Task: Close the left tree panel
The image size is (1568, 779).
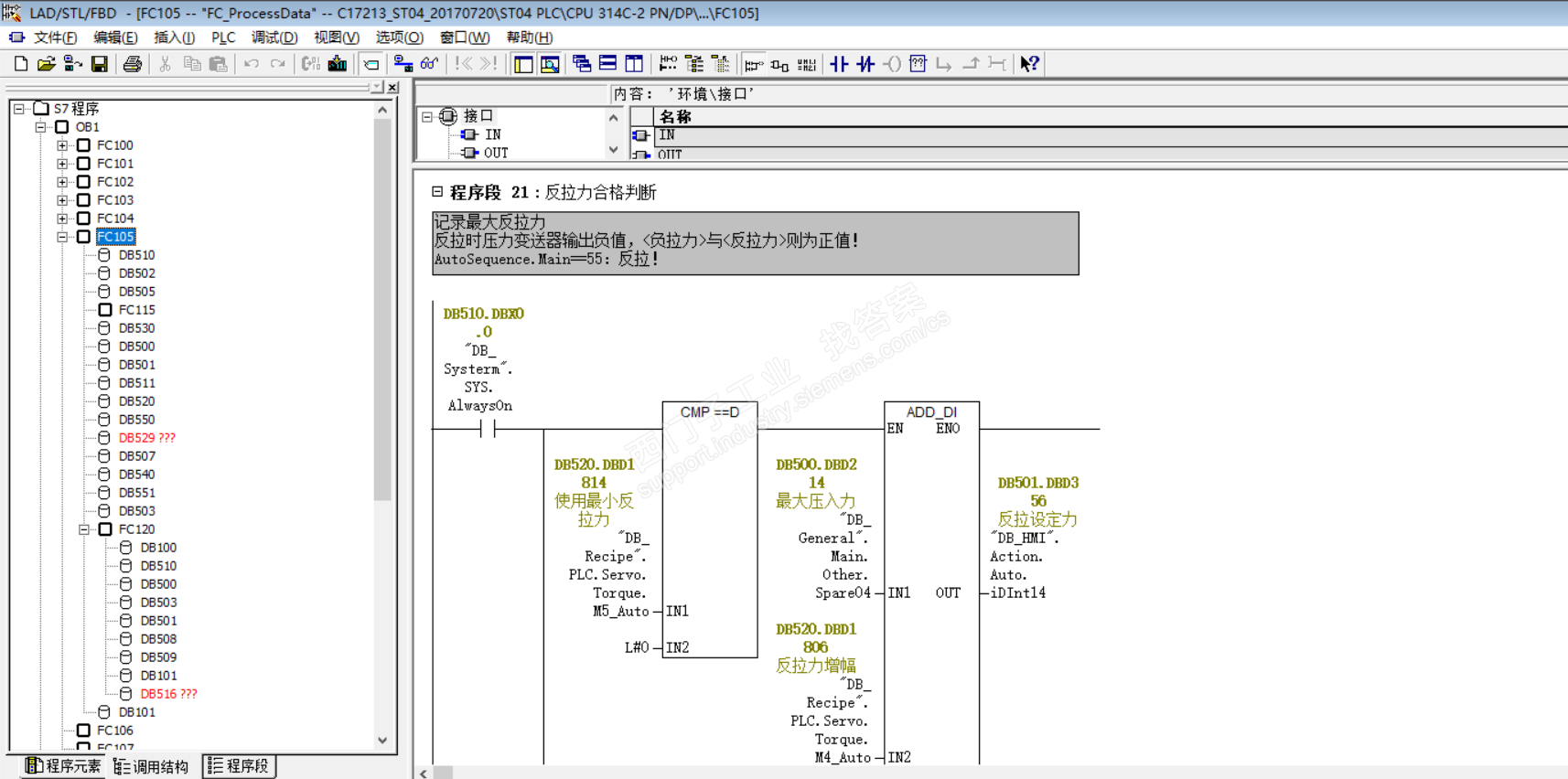Action: point(392,88)
